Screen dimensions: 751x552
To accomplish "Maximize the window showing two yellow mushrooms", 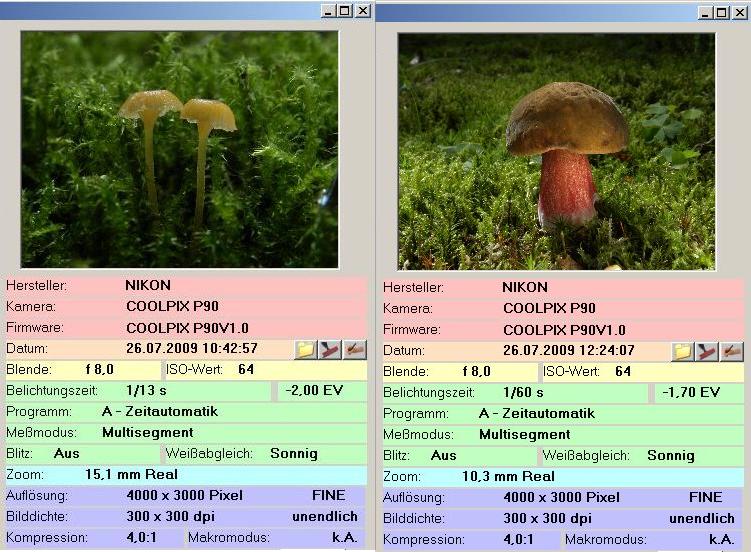I will click(345, 10).
